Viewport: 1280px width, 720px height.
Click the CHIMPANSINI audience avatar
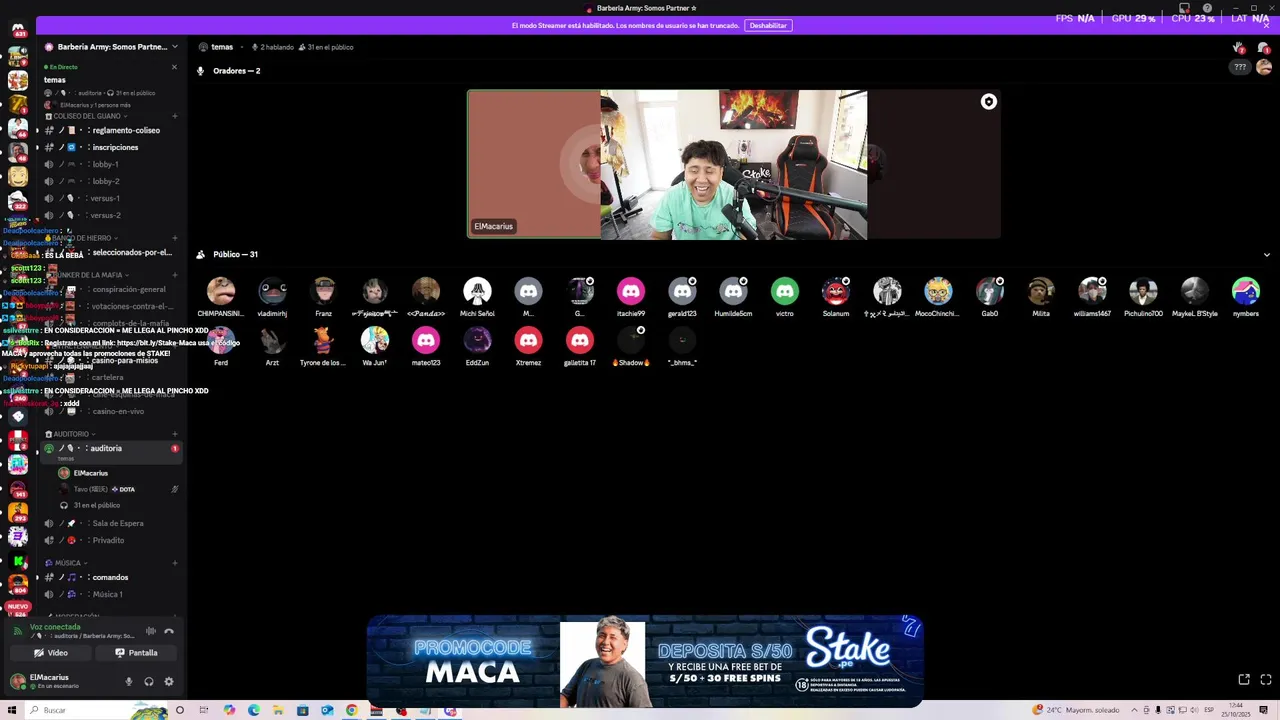(x=221, y=291)
